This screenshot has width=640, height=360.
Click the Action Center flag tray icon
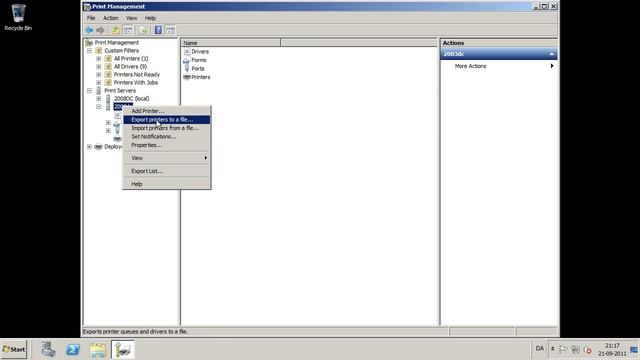click(563, 349)
